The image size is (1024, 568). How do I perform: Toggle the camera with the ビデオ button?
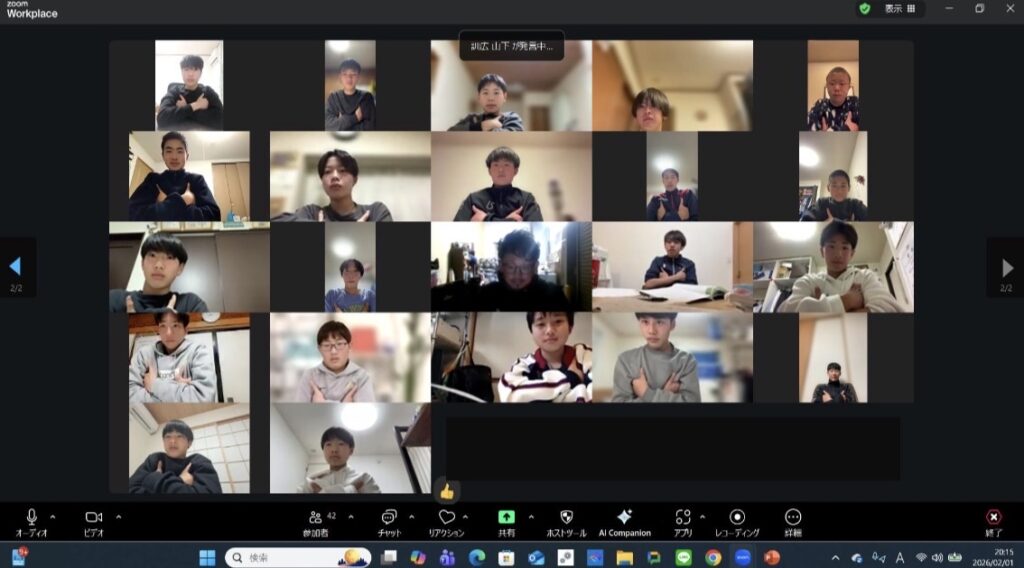tap(93, 518)
